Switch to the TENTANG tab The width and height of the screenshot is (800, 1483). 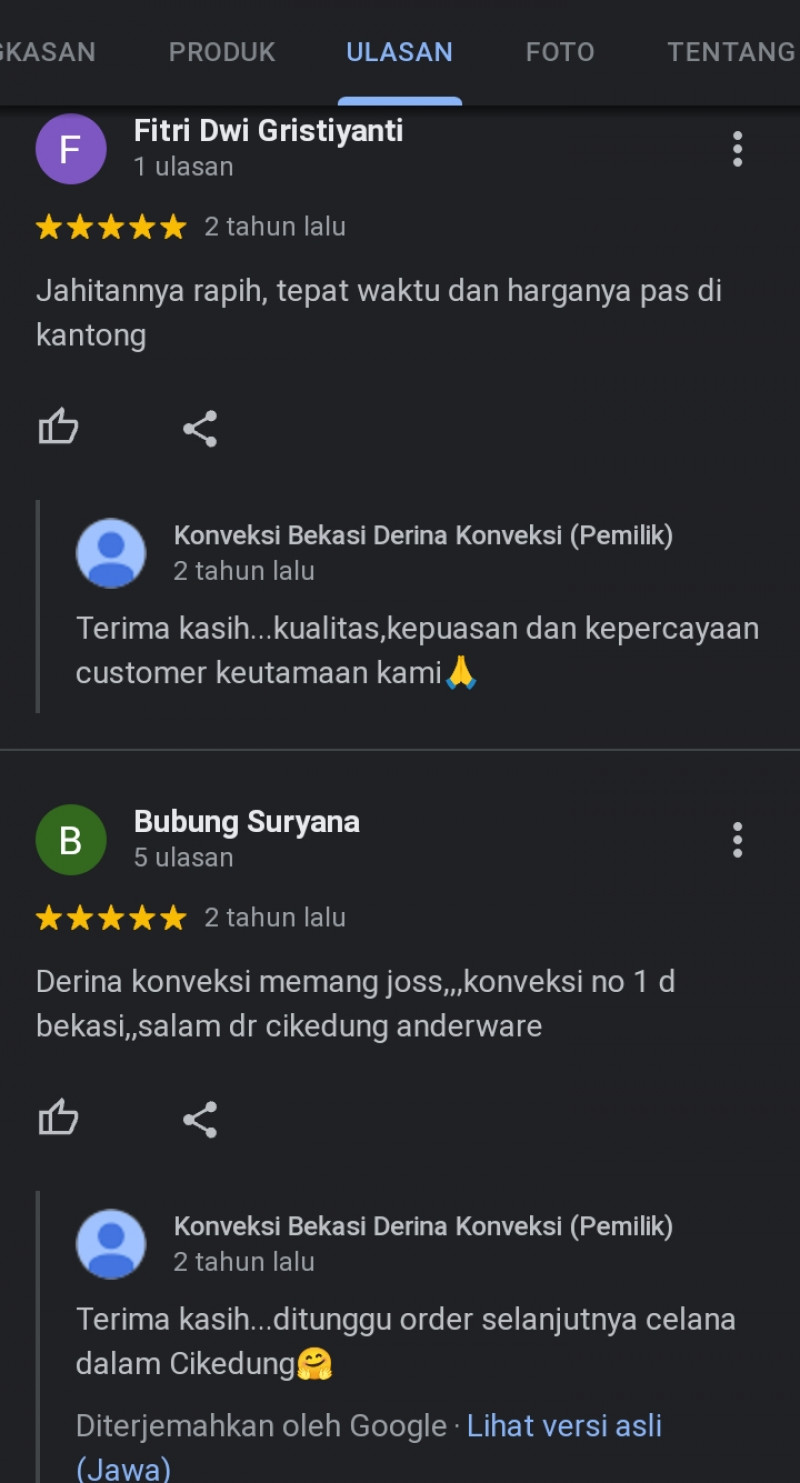731,52
